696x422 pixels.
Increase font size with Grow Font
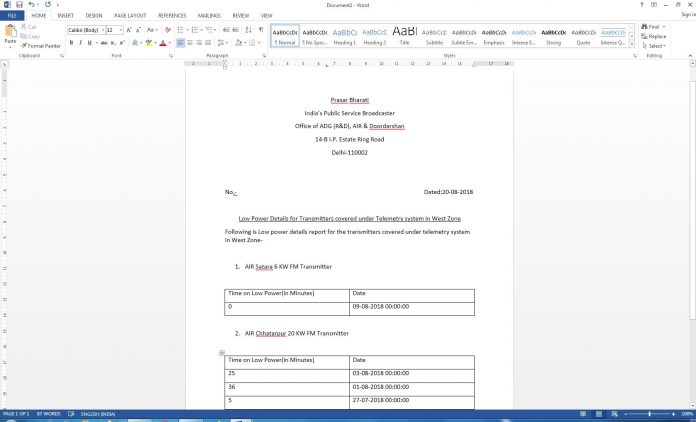point(129,30)
